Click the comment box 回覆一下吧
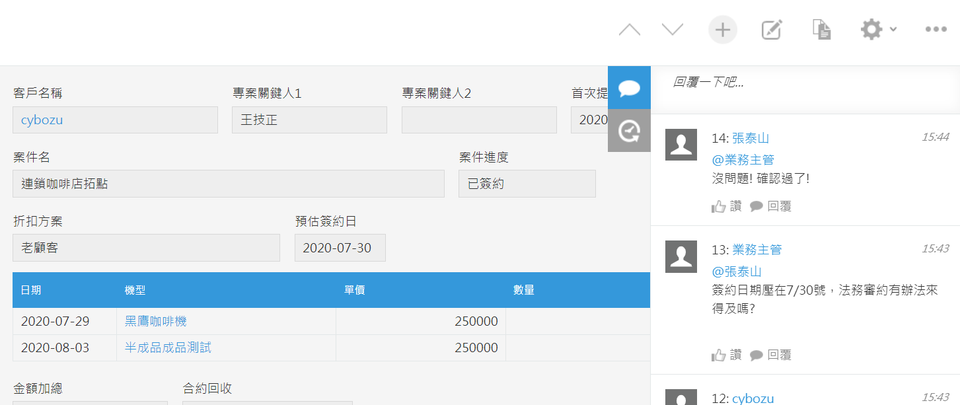Image resolution: width=960 pixels, height=405 pixels. 800,82
